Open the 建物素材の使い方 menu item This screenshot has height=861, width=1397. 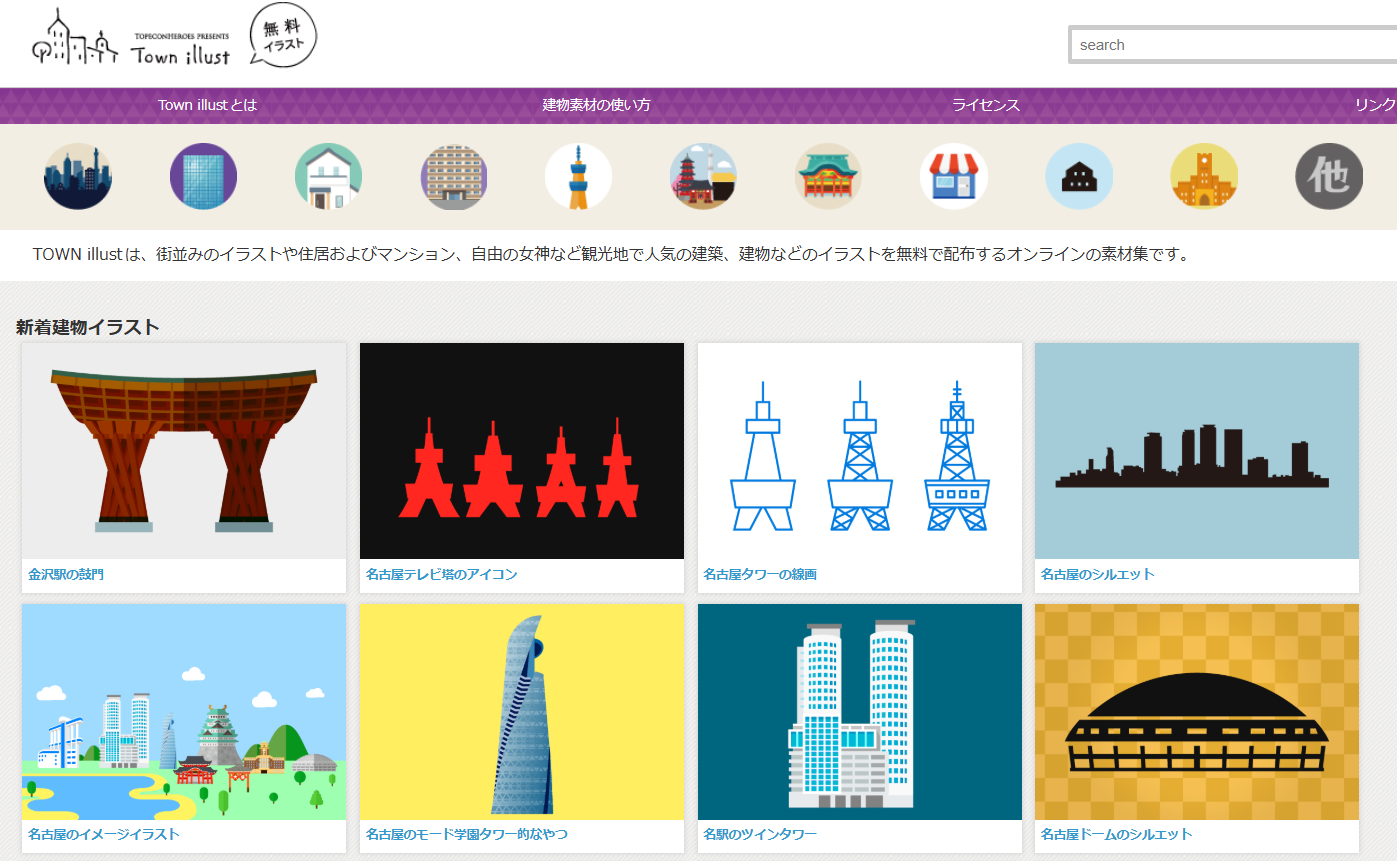click(597, 105)
